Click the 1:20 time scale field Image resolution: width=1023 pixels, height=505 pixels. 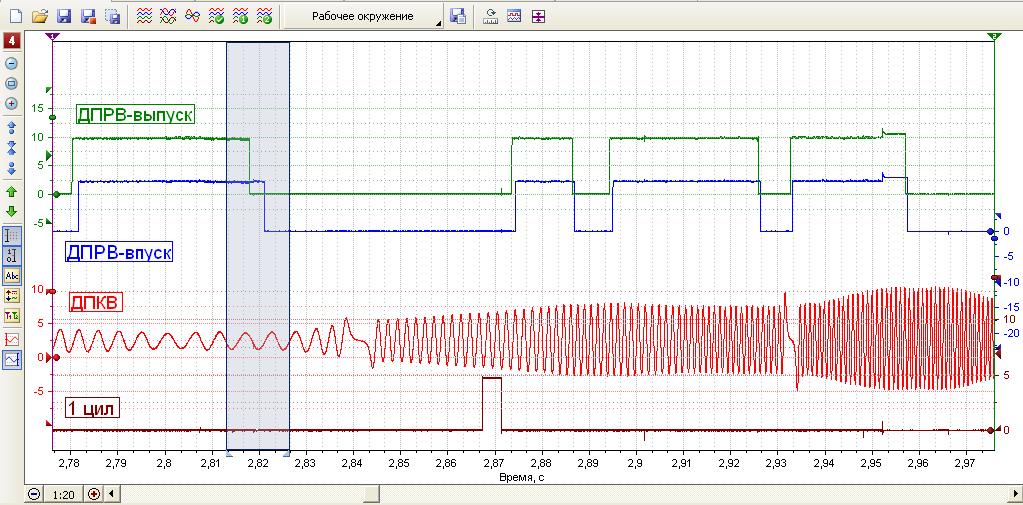point(63,495)
